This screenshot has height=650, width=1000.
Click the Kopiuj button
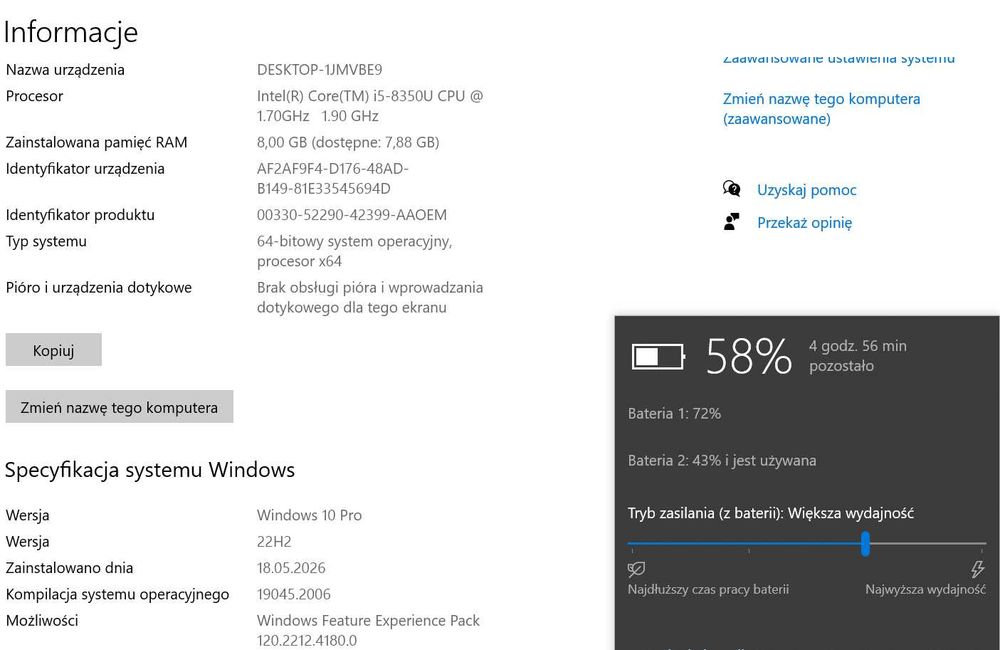(54, 350)
